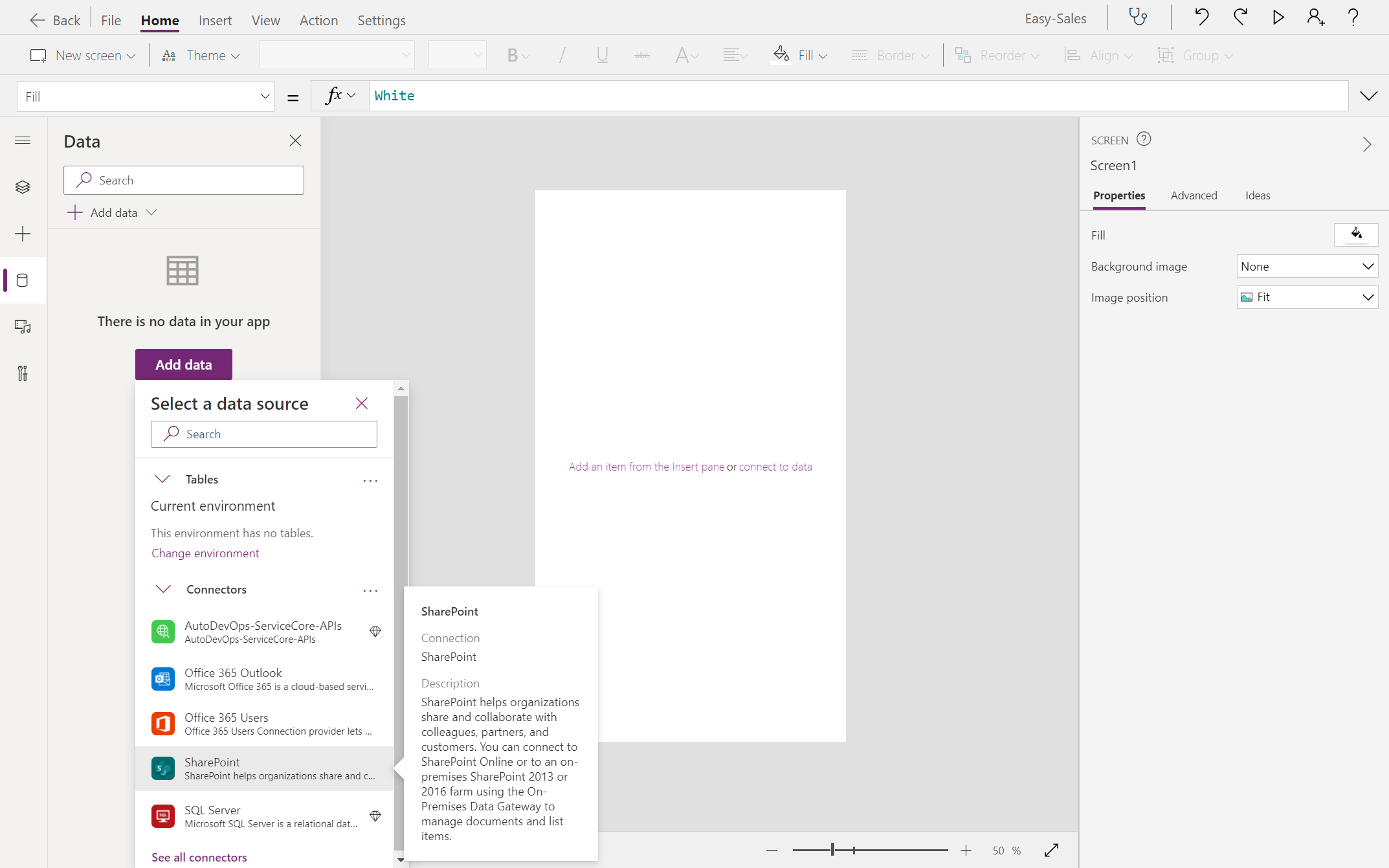Open the Media icon in left sidebar
Screen dimensions: 1389x868
point(23,327)
